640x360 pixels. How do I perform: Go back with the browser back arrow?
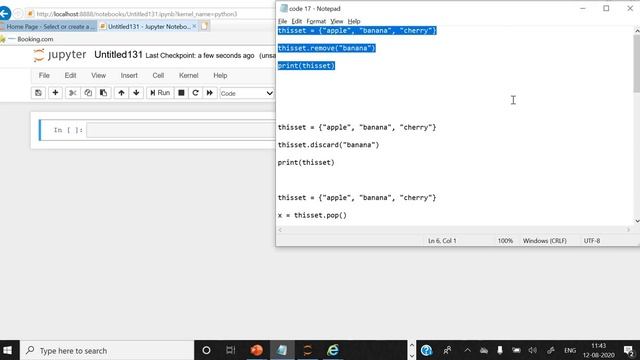5,13
